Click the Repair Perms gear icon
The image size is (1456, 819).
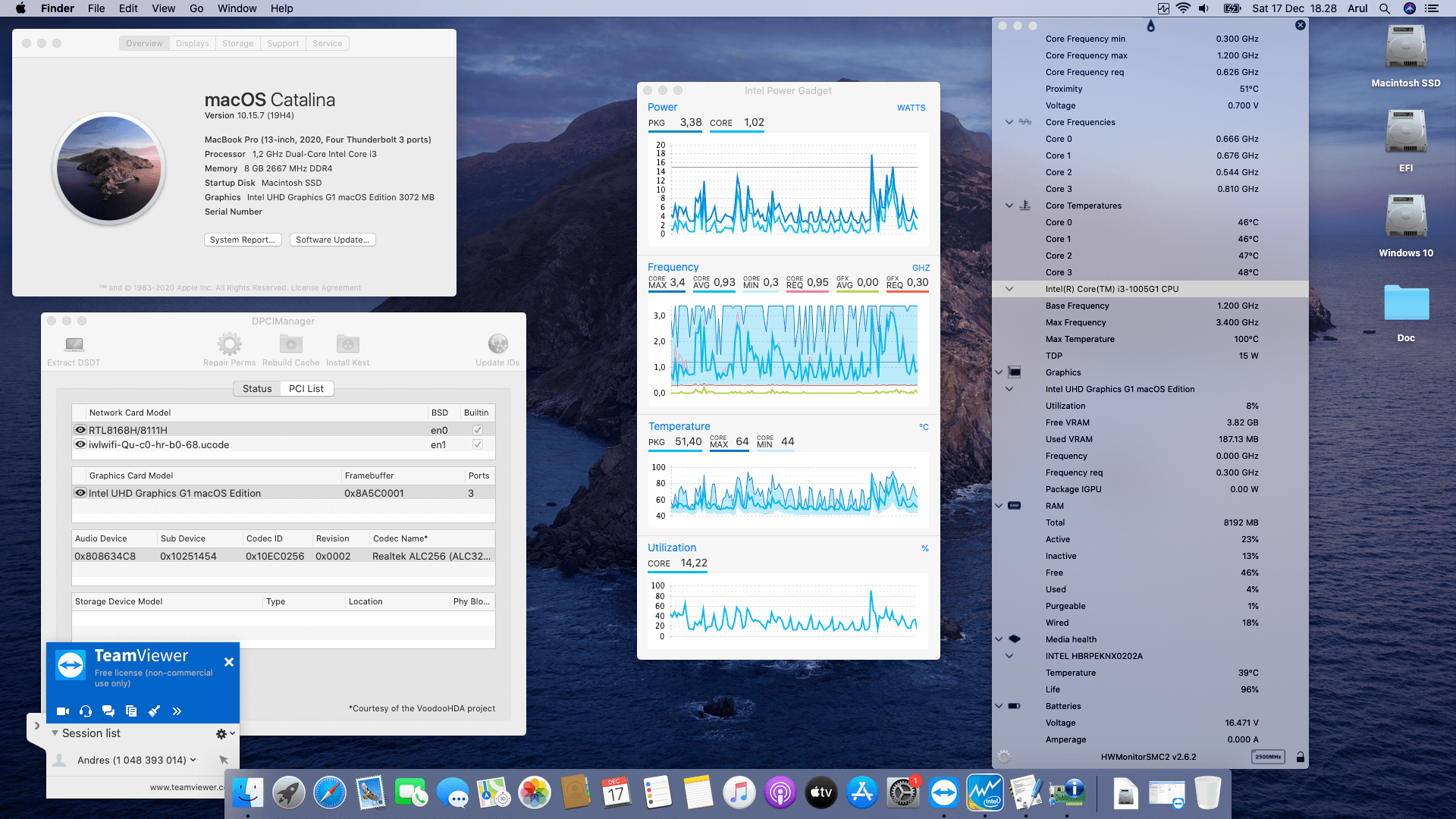pyautogui.click(x=229, y=344)
